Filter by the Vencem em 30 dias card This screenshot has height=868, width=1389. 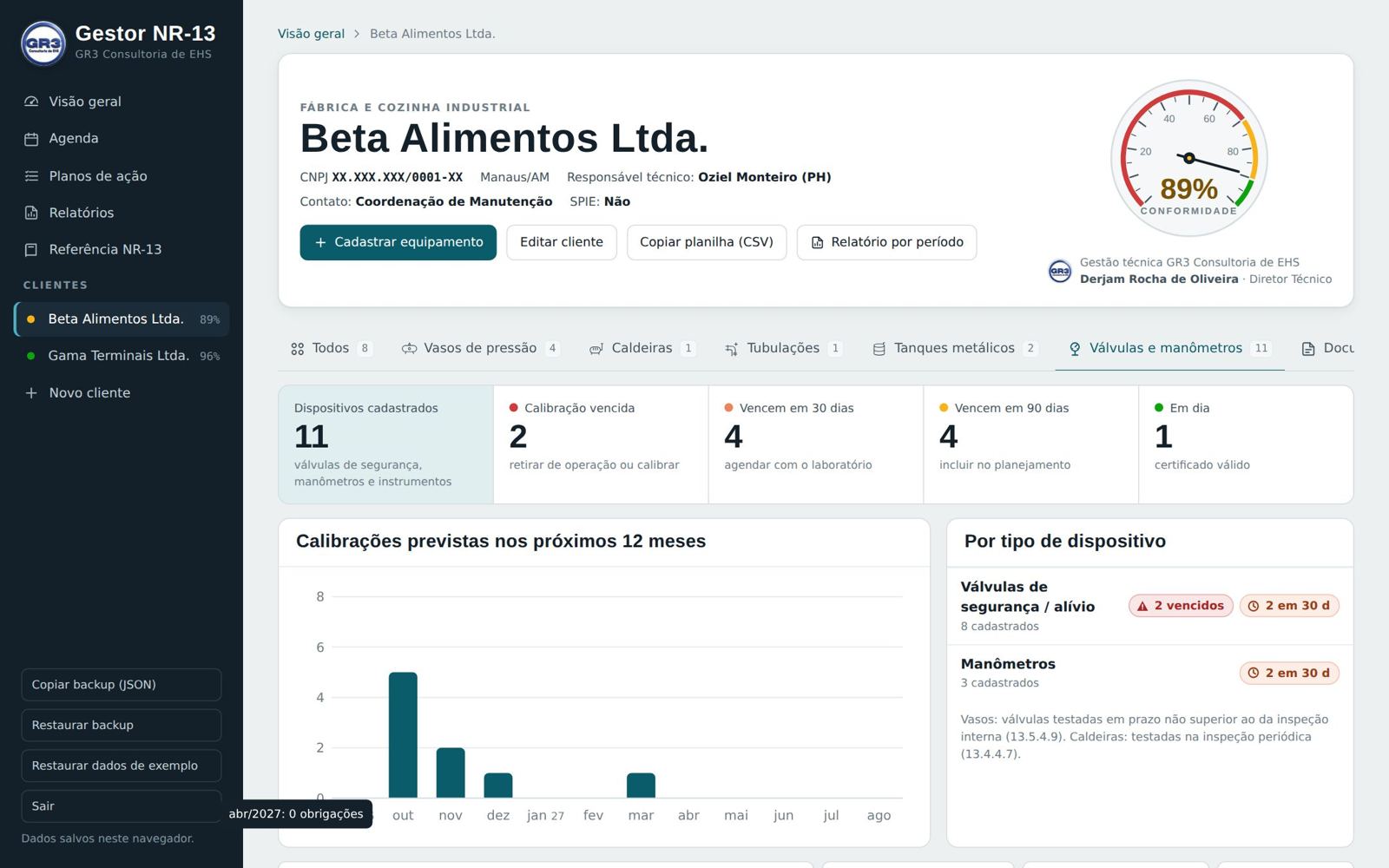tap(816, 444)
